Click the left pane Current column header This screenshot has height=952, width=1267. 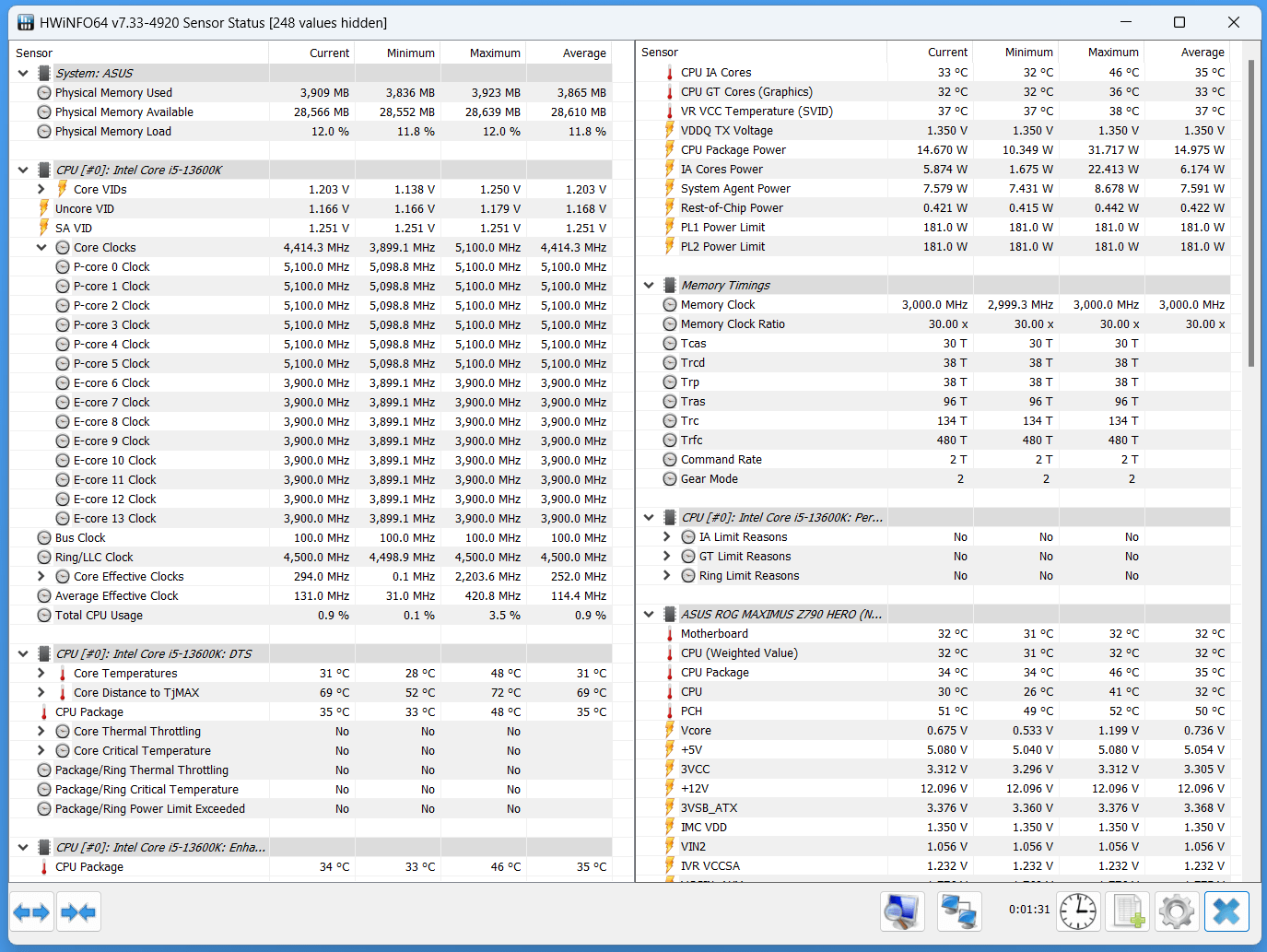point(311,53)
